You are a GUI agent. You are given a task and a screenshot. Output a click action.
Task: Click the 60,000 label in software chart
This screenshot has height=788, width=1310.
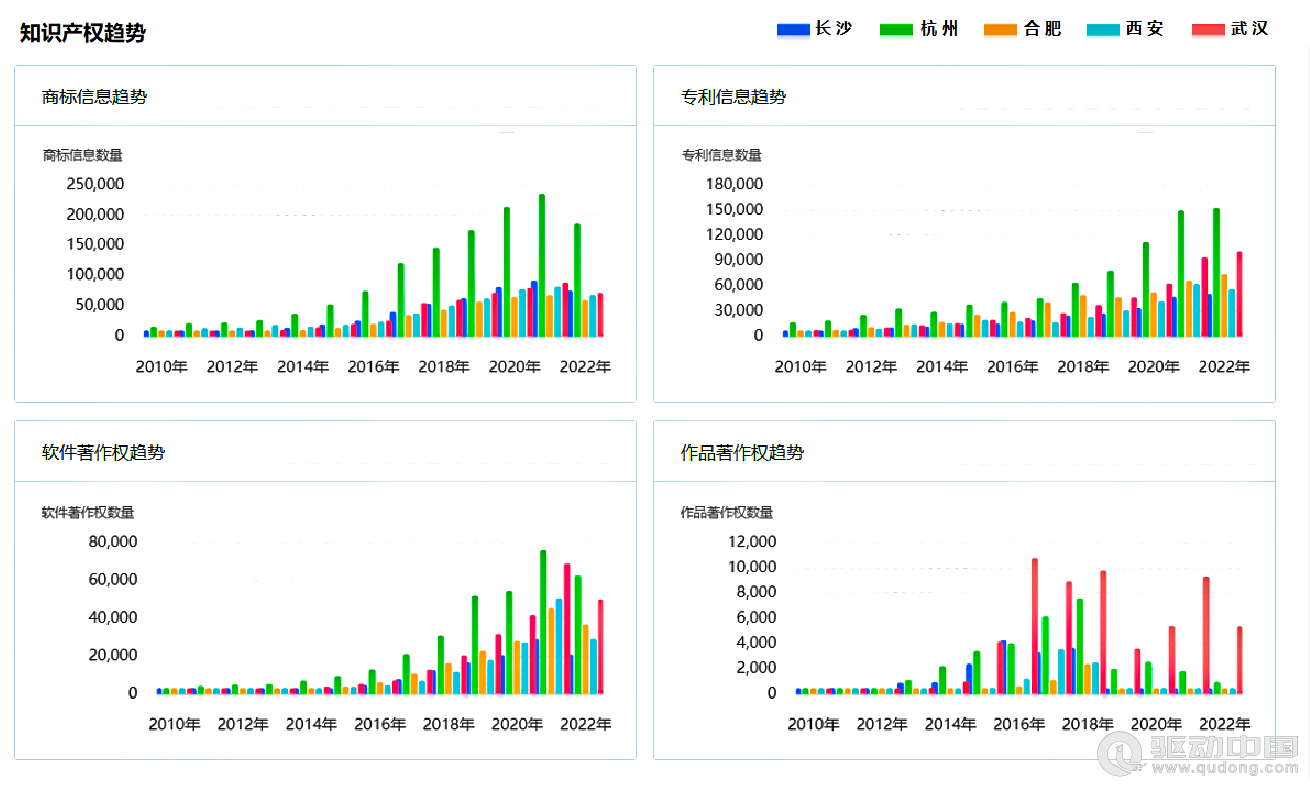[x=113, y=580]
